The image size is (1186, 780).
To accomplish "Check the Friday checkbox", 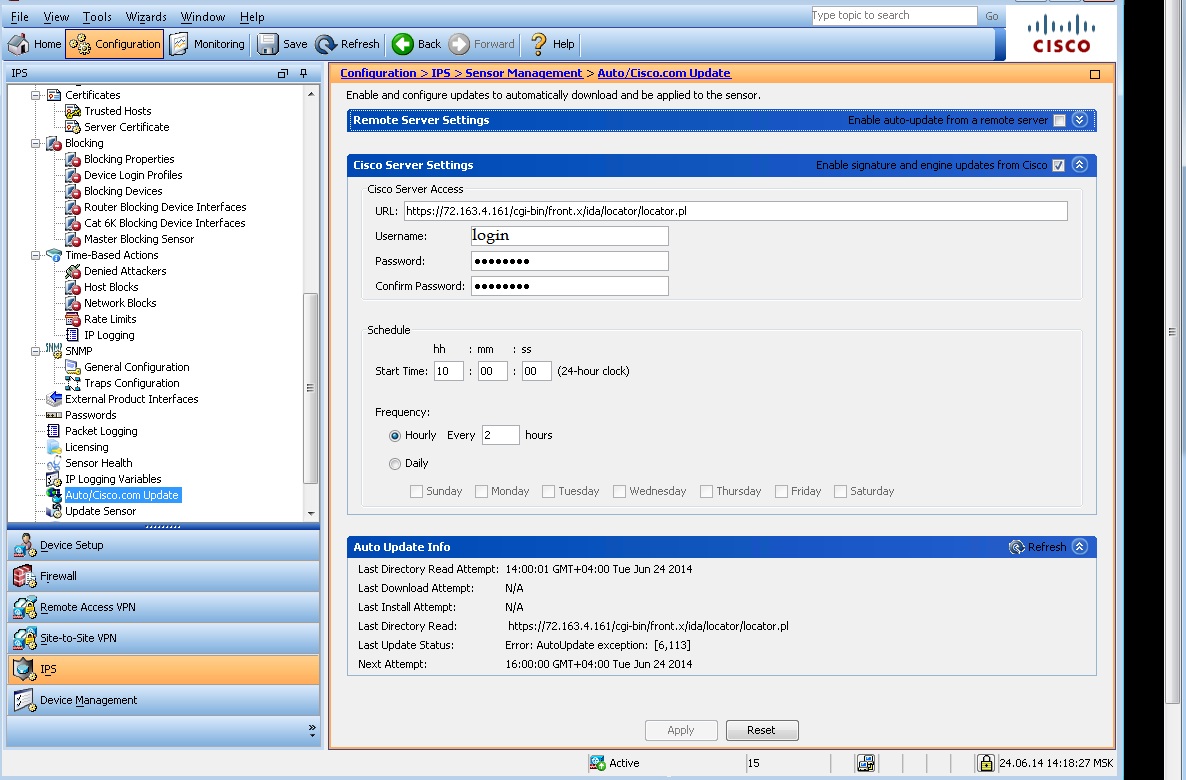I will coord(781,492).
